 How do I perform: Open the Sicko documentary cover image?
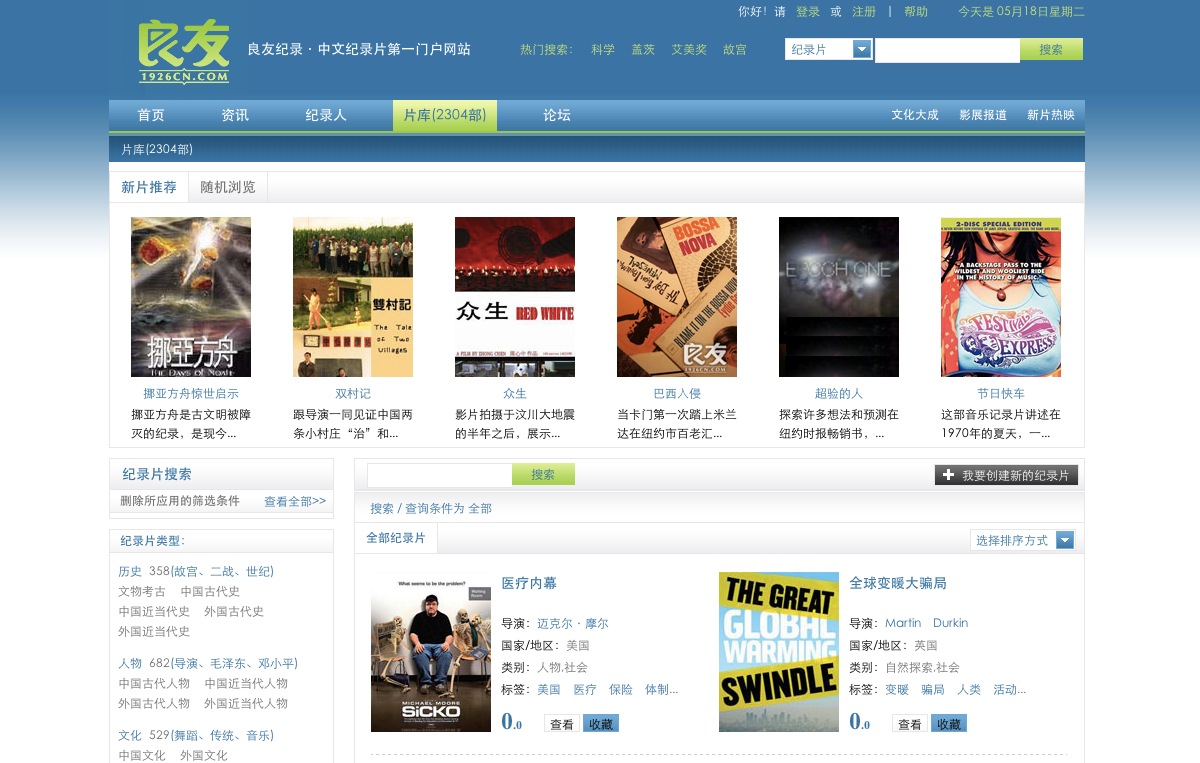pyautogui.click(x=431, y=652)
